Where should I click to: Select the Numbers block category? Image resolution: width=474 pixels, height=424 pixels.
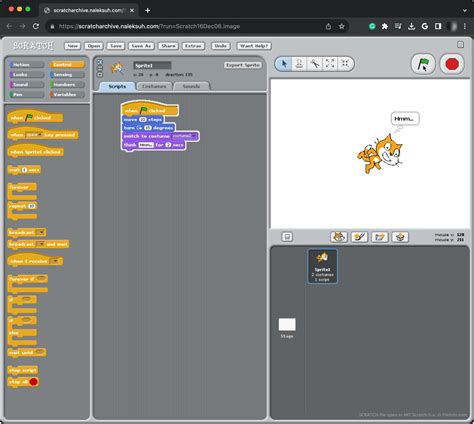coord(67,85)
